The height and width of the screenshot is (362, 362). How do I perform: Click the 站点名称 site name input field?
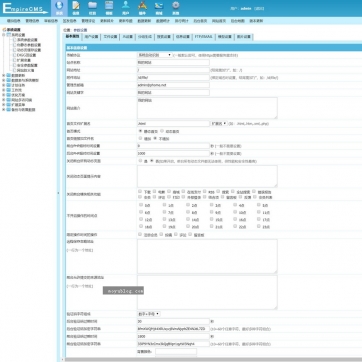pyautogui.click(x=173, y=62)
